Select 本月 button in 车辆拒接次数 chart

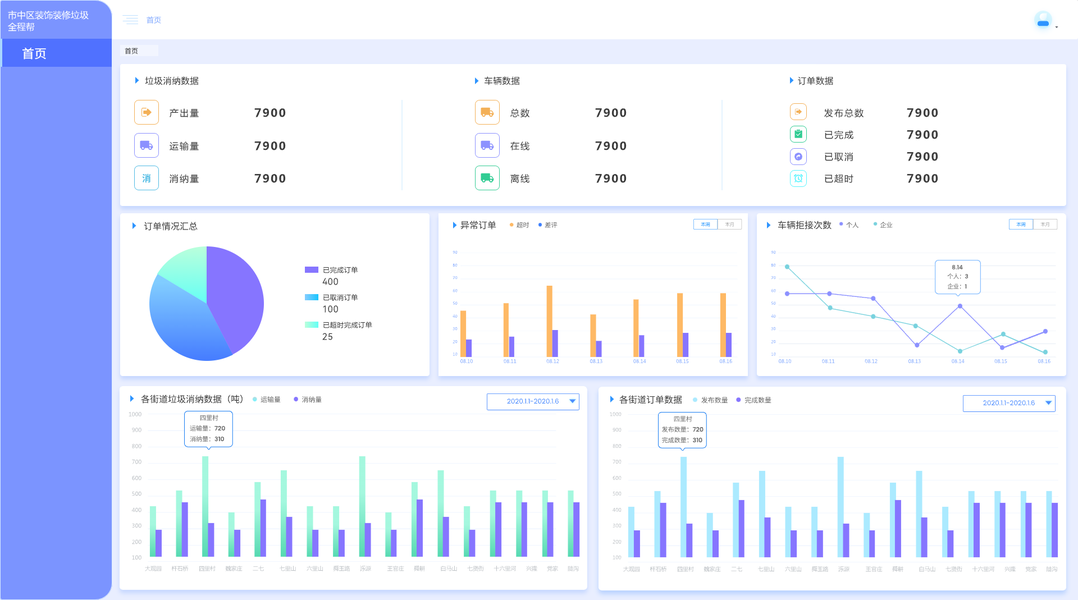coord(1045,224)
